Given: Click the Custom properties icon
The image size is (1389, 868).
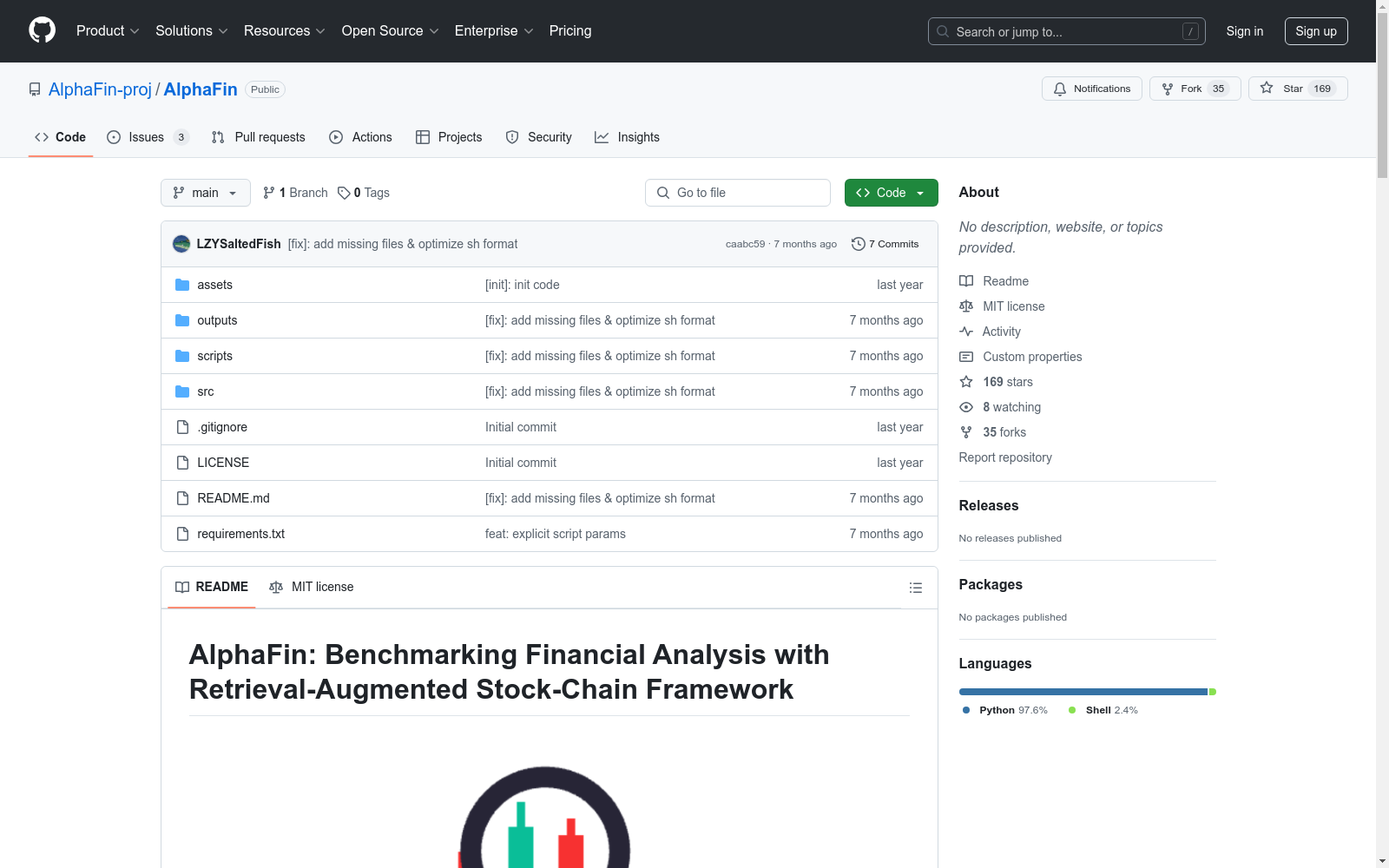Looking at the screenshot, I should (x=966, y=357).
